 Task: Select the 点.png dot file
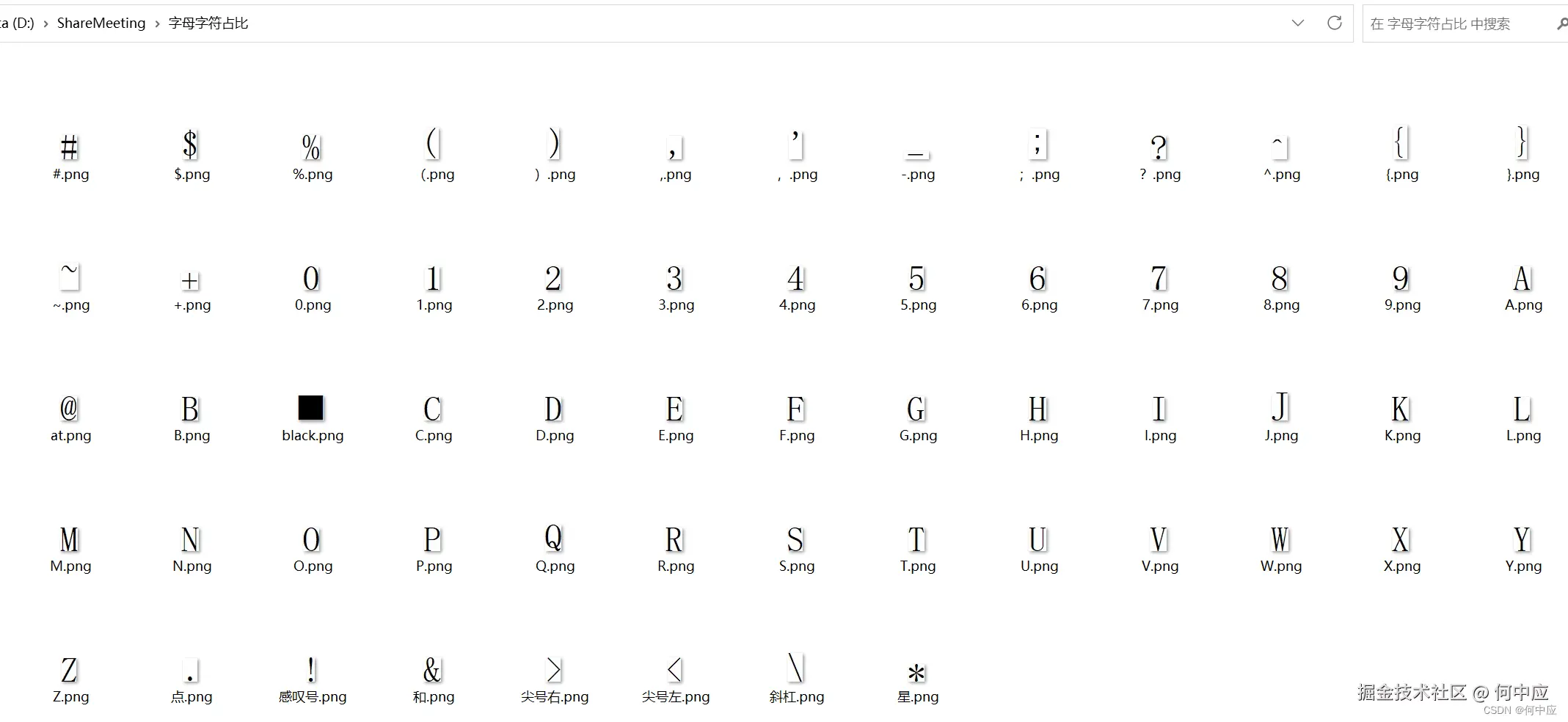[x=191, y=671]
